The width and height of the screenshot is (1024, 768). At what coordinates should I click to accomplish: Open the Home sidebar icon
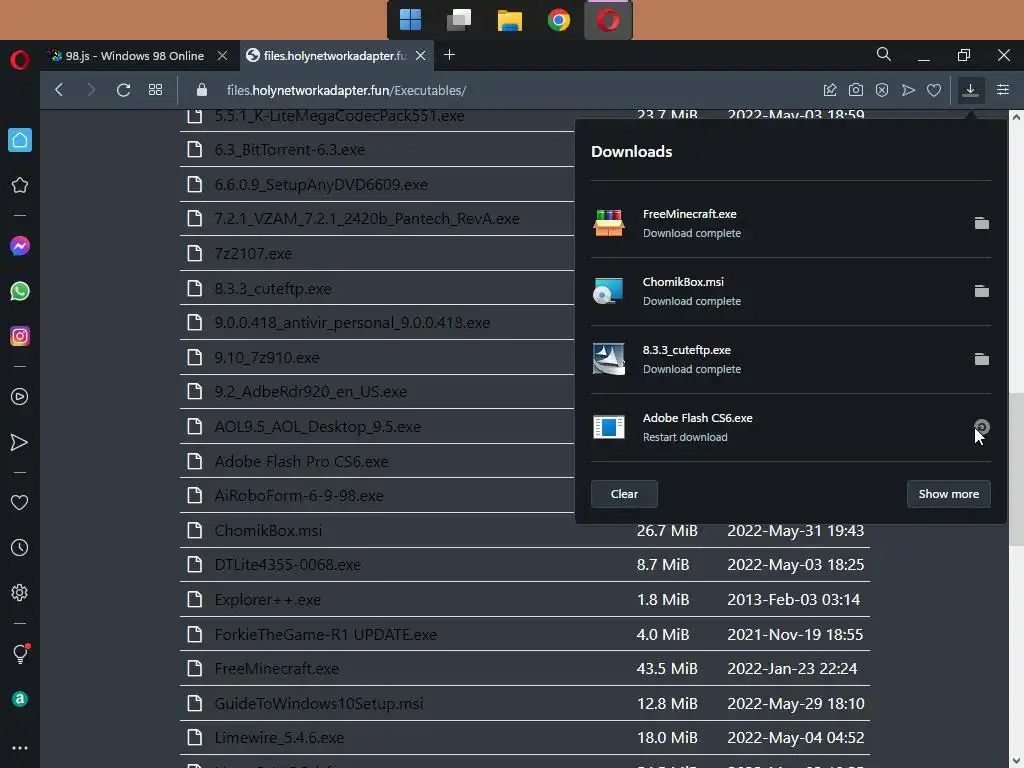(x=20, y=140)
